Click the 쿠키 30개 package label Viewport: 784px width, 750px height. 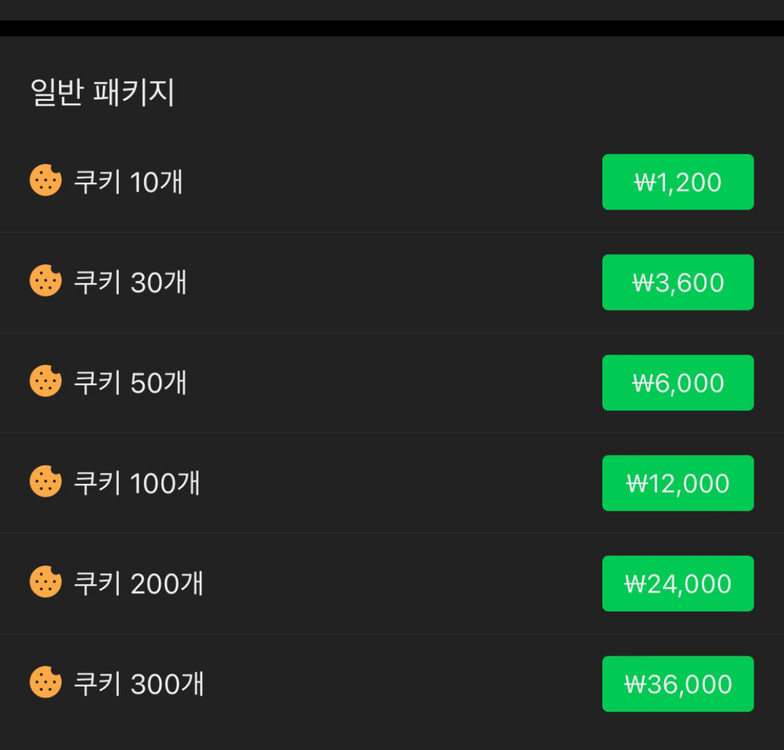130,282
